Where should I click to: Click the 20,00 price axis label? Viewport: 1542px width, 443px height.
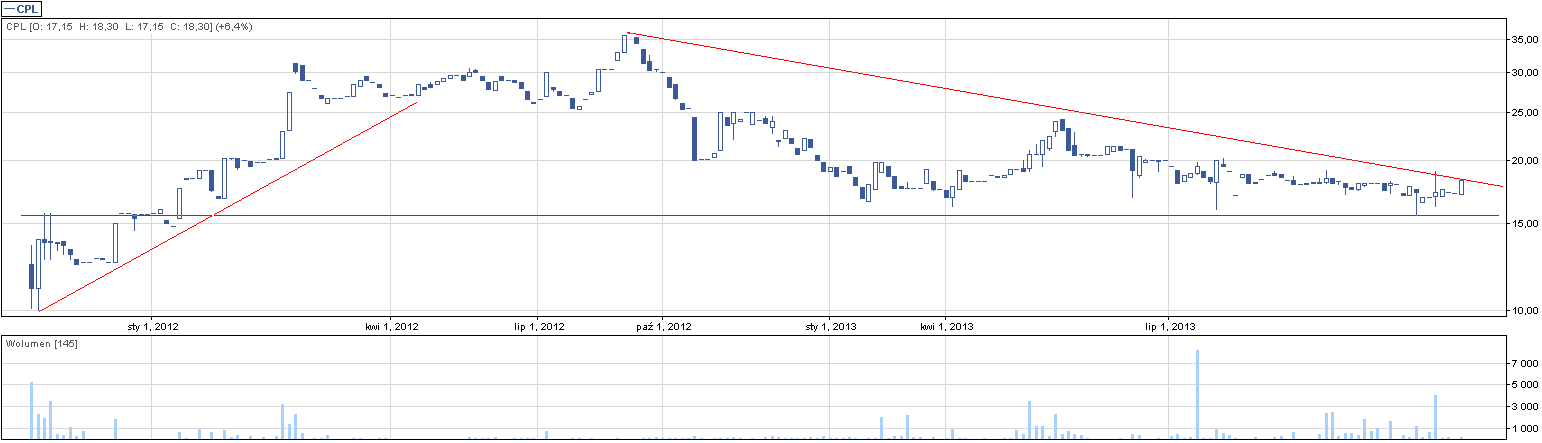point(1524,161)
